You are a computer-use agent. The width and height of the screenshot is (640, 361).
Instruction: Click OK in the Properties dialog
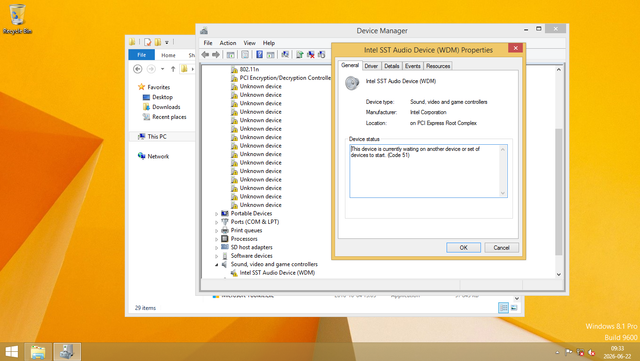click(463, 247)
